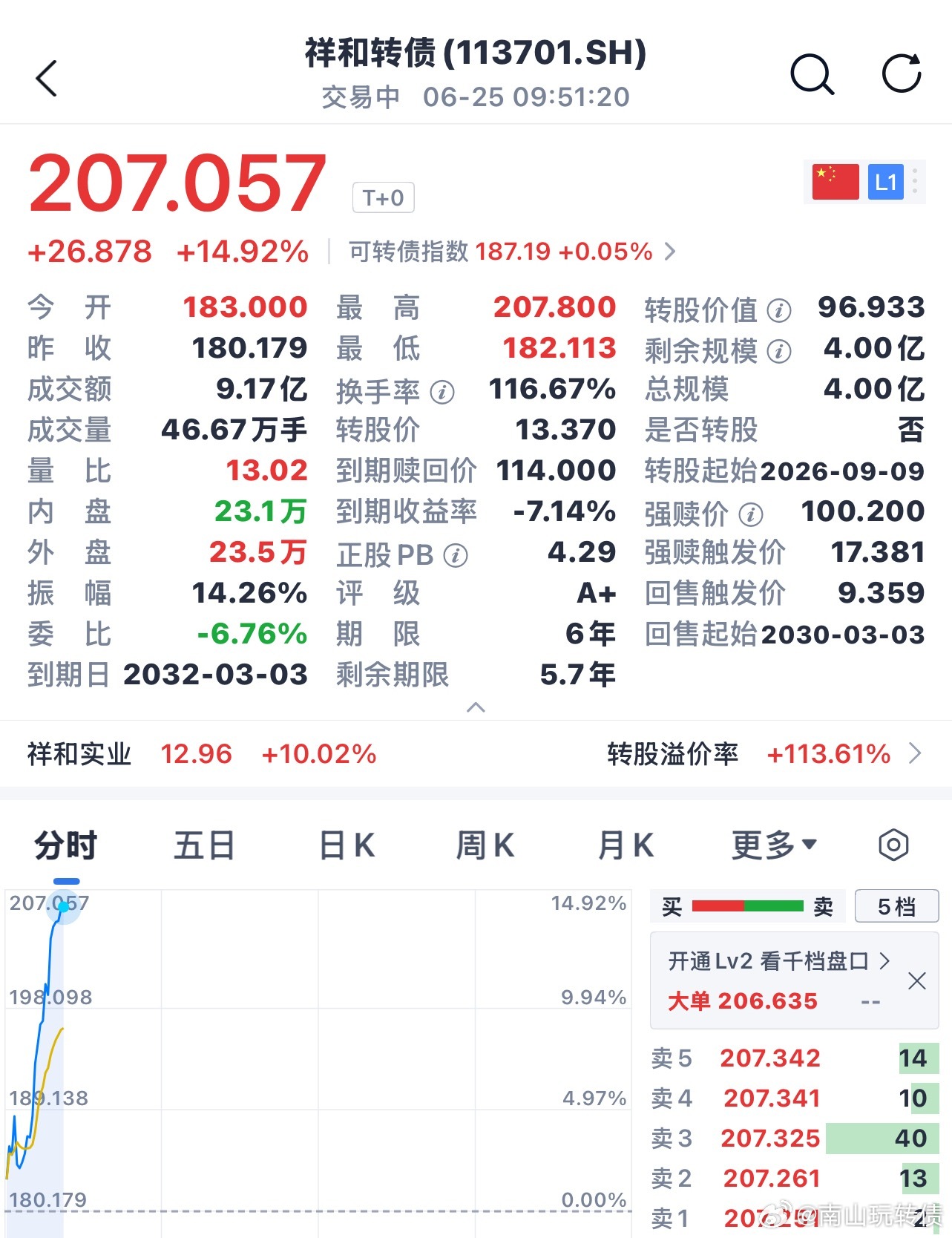The image size is (952, 1238).
Task: Open the search magnifier icon
Action: pos(813,75)
